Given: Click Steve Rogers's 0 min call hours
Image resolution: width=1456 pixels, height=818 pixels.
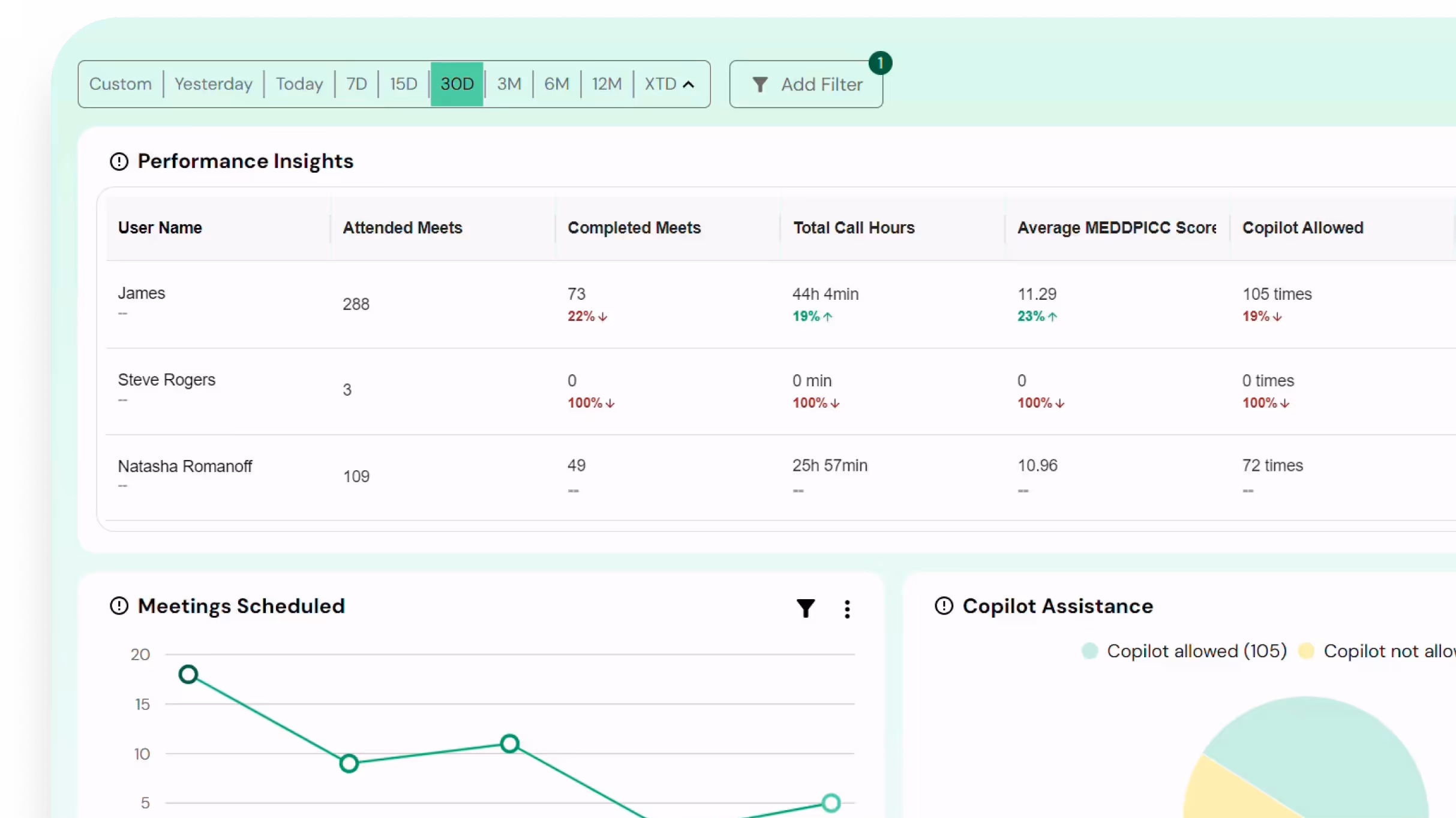Looking at the screenshot, I should click(x=812, y=380).
